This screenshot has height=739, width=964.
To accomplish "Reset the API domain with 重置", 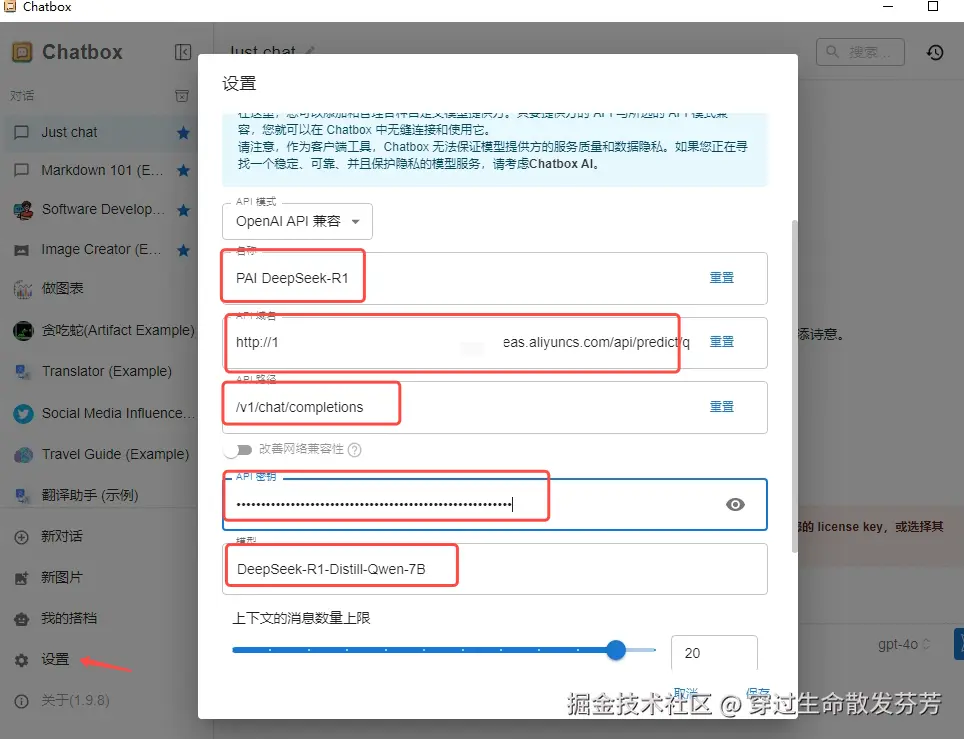I will (722, 342).
